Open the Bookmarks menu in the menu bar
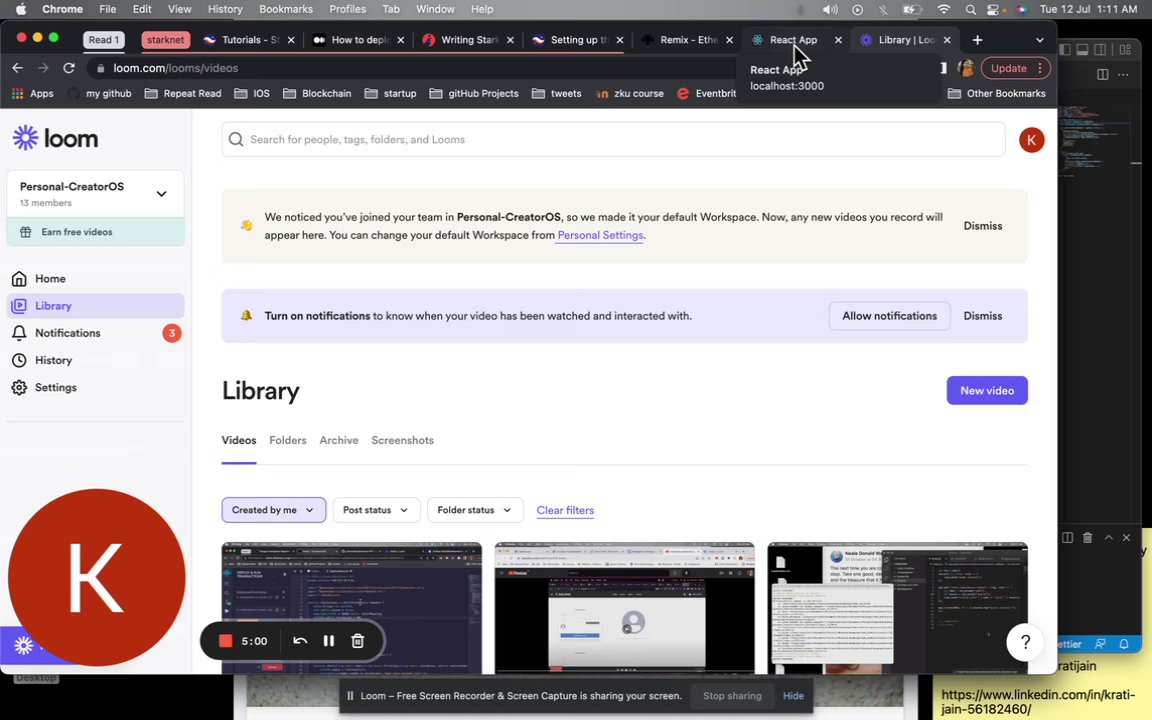The width and height of the screenshot is (1152, 720). pos(286,9)
